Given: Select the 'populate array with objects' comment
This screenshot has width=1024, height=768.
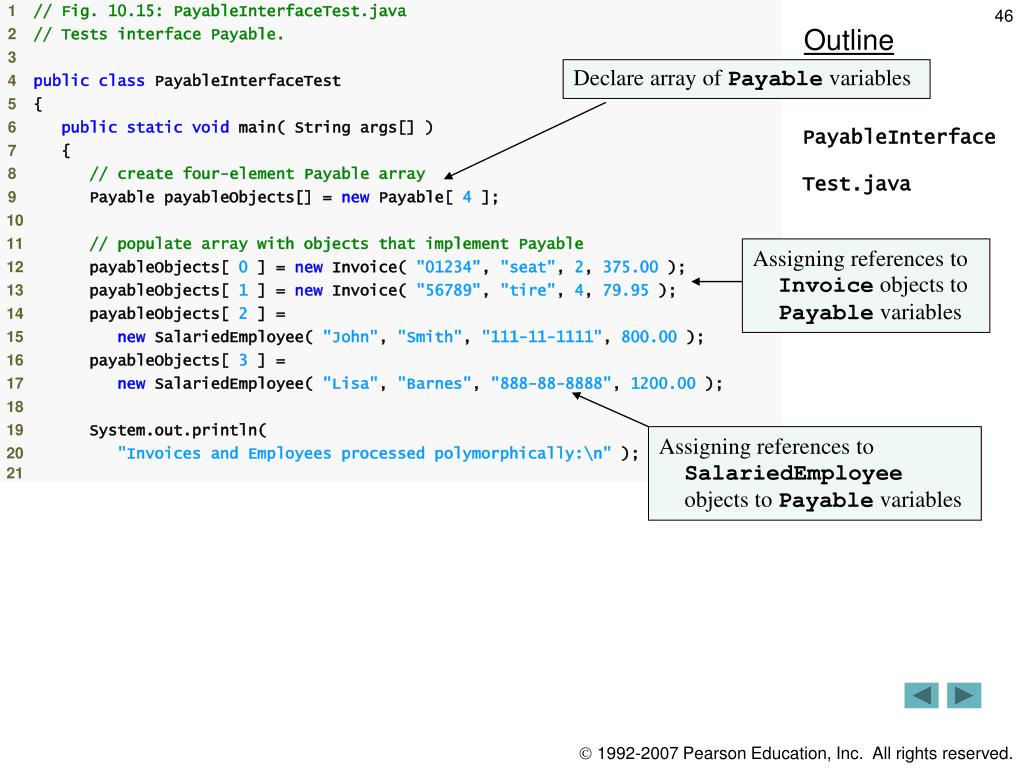Looking at the screenshot, I should click(x=336, y=244).
